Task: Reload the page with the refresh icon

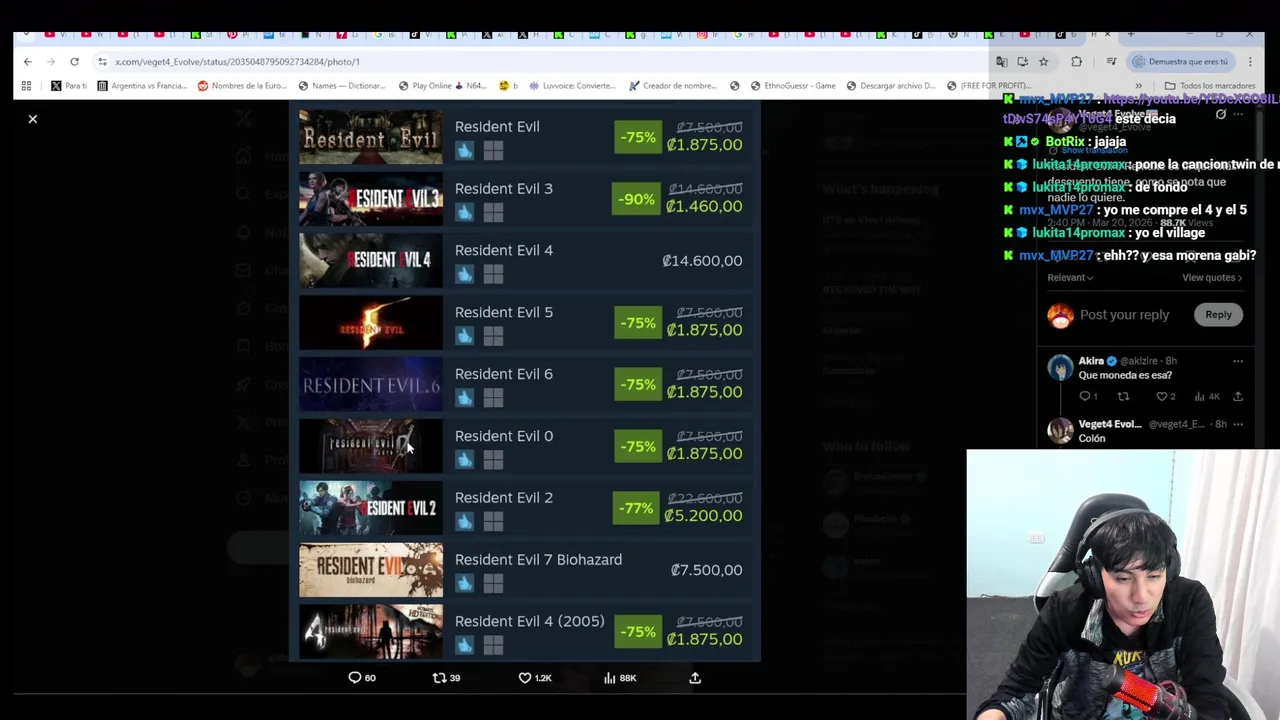Action: click(74, 62)
